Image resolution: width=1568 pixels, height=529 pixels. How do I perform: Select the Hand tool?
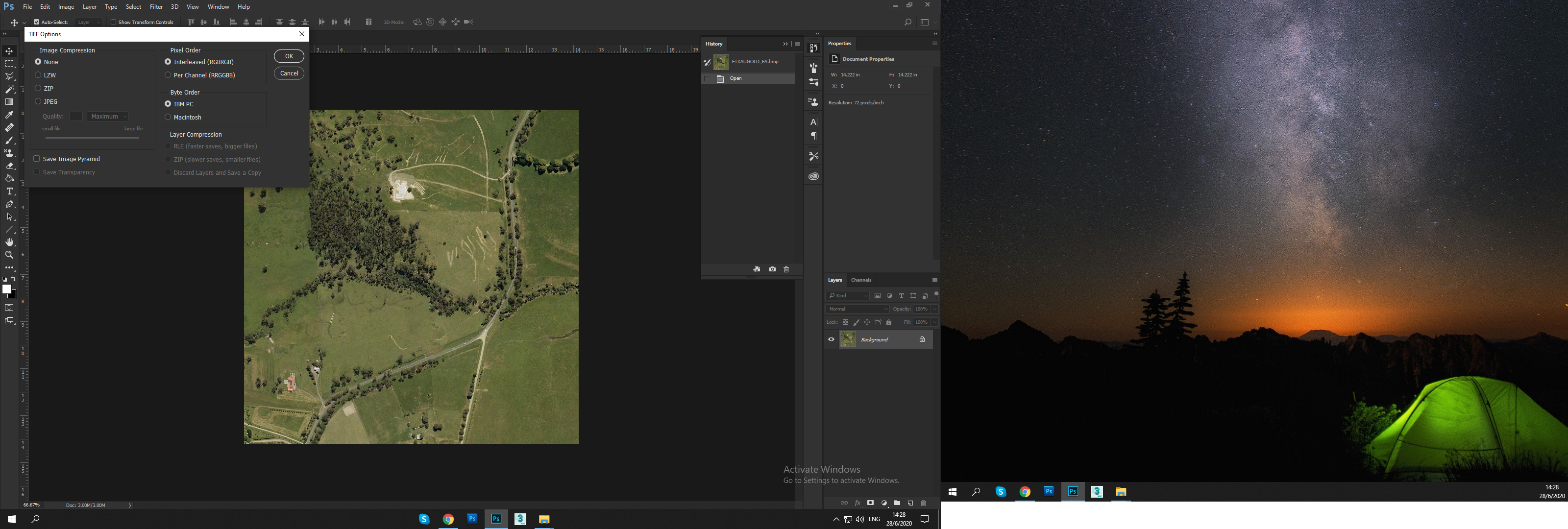pyautogui.click(x=9, y=242)
